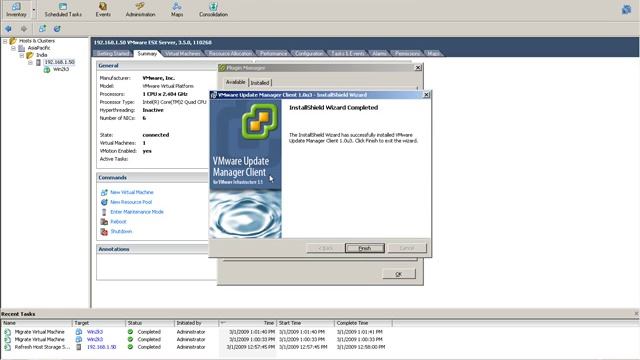Collapse the 192.168.1.50 host node
The height and width of the screenshot is (360, 640).
(x=30, y=62)
